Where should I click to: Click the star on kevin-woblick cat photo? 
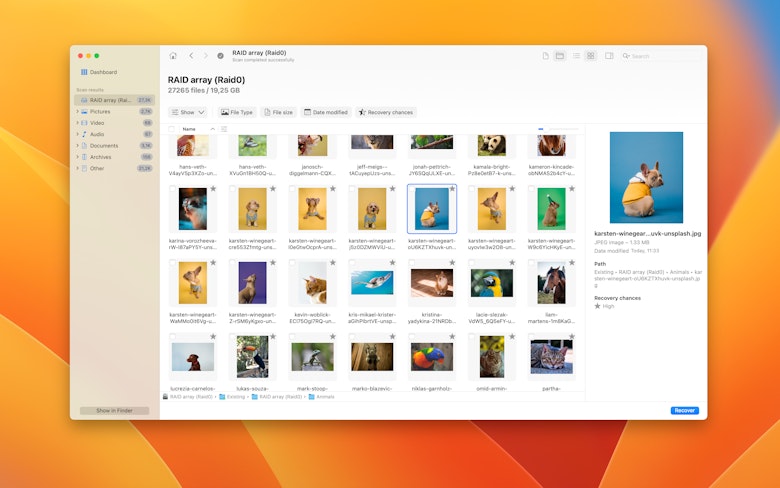point(333,262)
